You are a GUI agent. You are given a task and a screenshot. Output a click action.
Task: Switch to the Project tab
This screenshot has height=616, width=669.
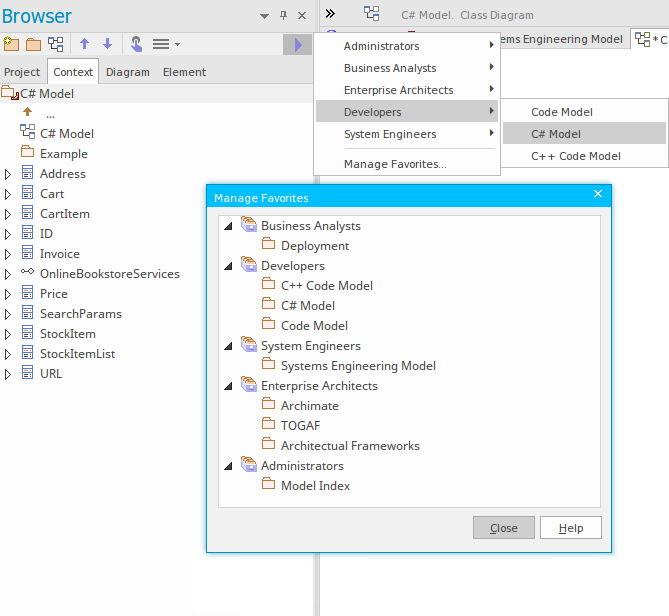click(22, 72)
